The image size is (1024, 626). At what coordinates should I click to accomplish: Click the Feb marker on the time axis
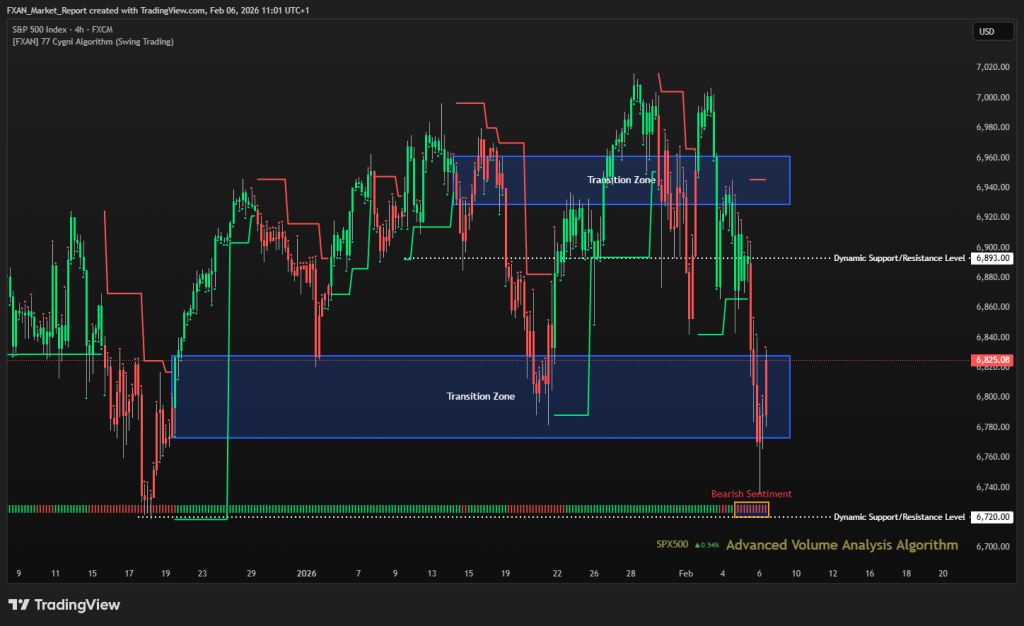tap(685, 574)
